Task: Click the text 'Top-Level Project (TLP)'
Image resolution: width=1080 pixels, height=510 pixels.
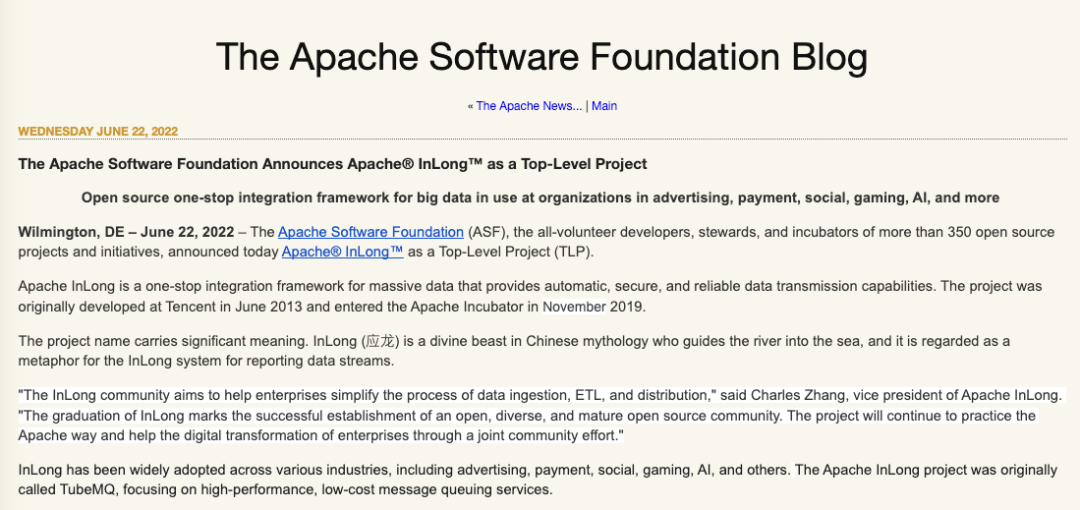Action: 515,252
